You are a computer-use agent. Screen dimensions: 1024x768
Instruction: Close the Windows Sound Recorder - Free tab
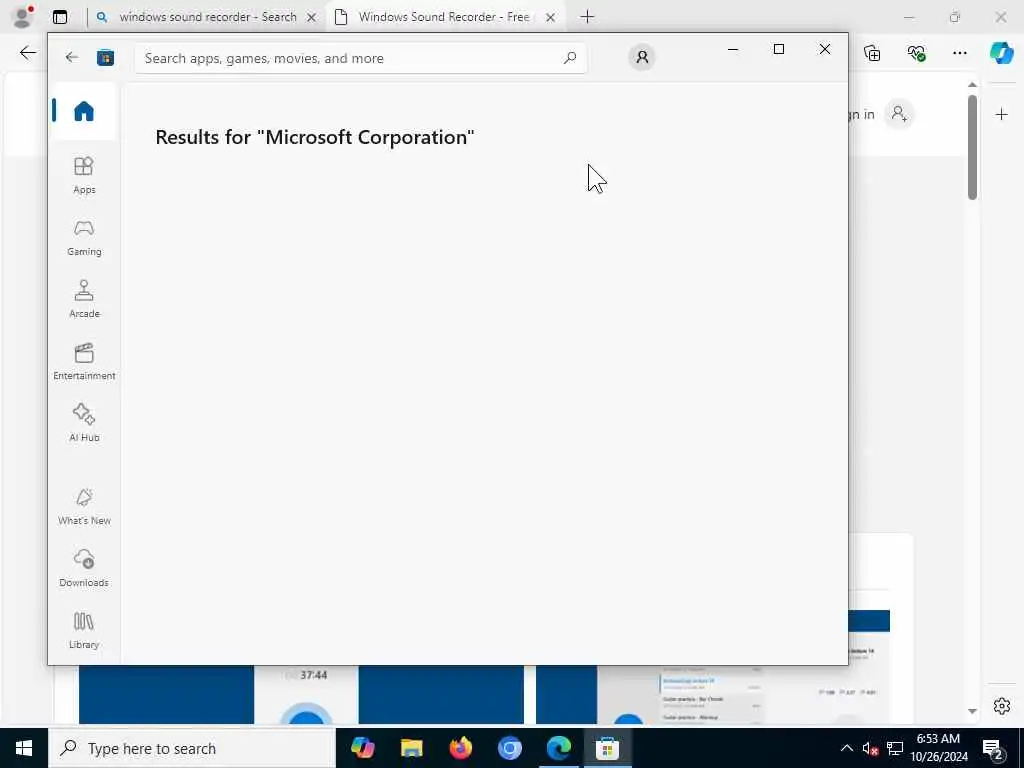[551, 18]
